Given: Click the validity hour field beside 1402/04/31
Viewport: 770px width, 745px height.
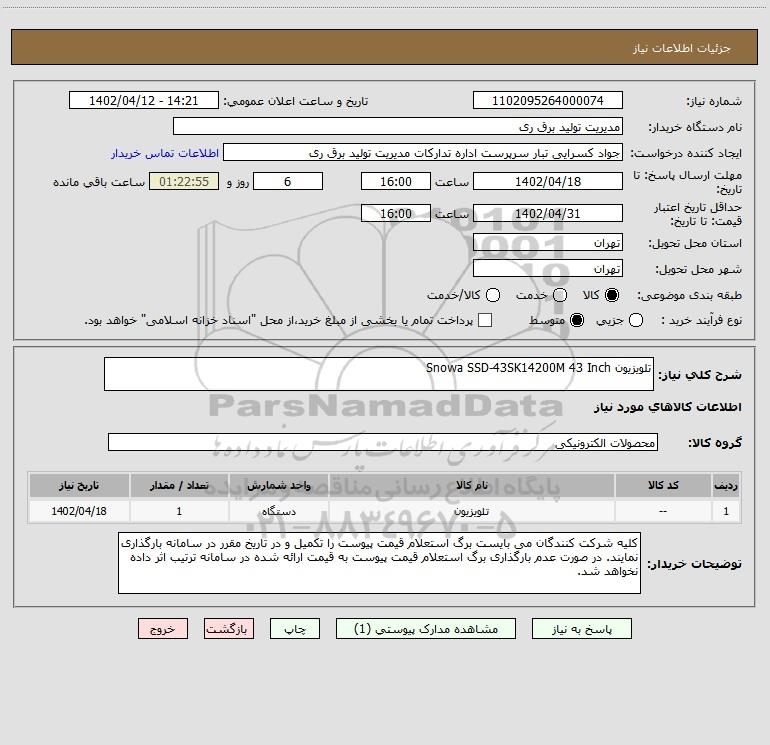Looking at the screenshot, I should click(x=396, y=213).
